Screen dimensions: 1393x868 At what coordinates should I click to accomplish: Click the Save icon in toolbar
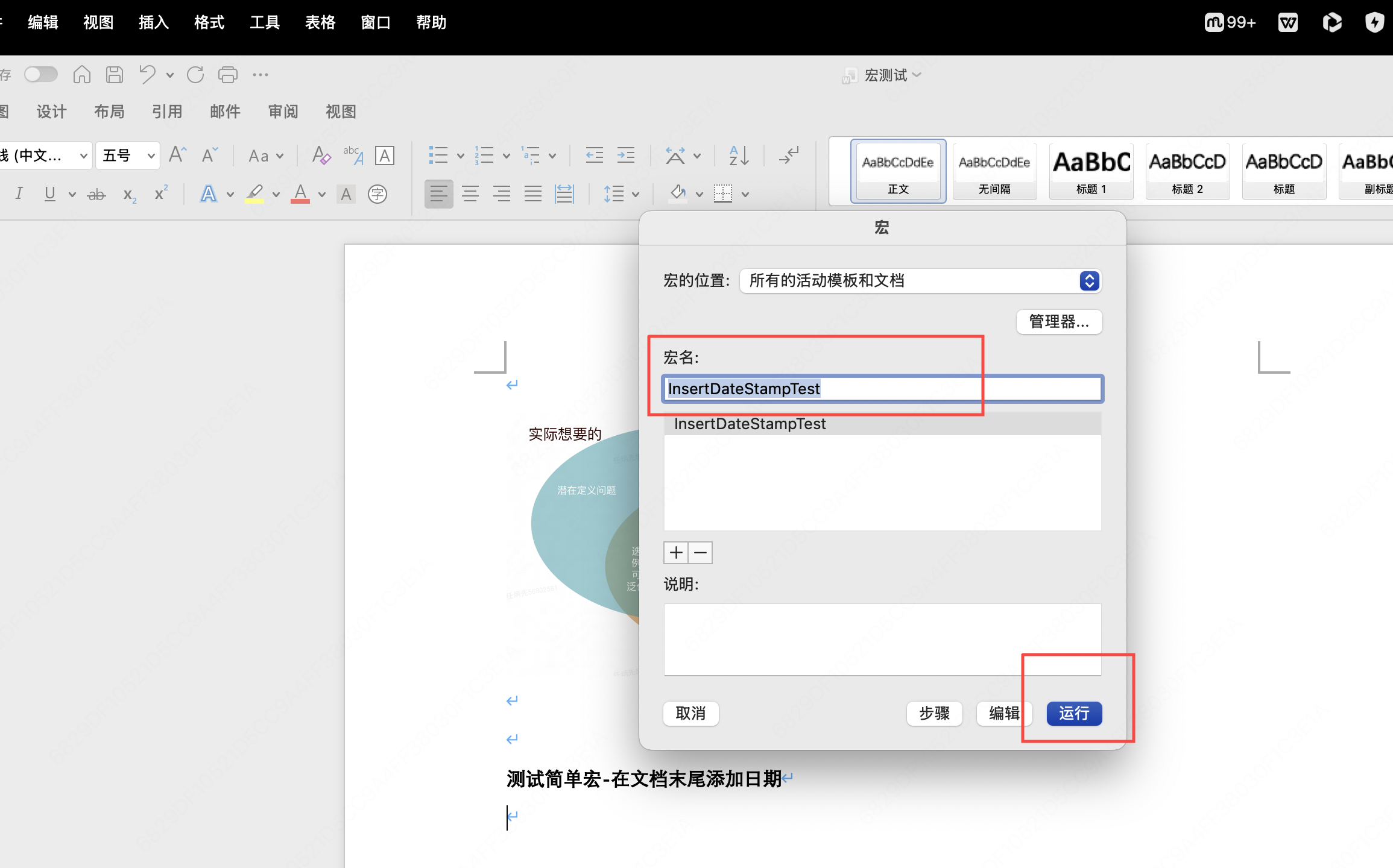coord(114,75)
